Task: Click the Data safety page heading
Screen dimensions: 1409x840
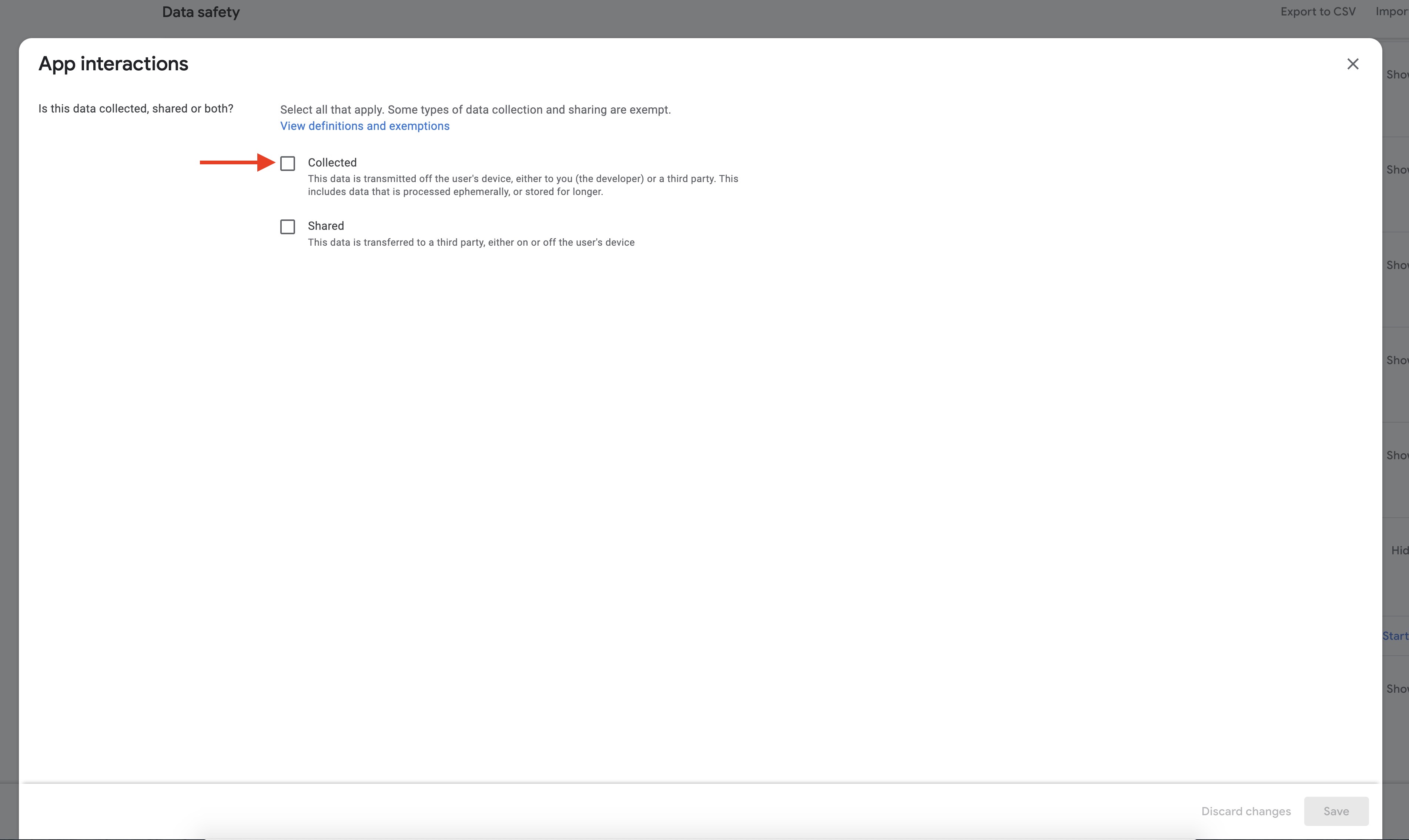Action: [x=201, y=12]
